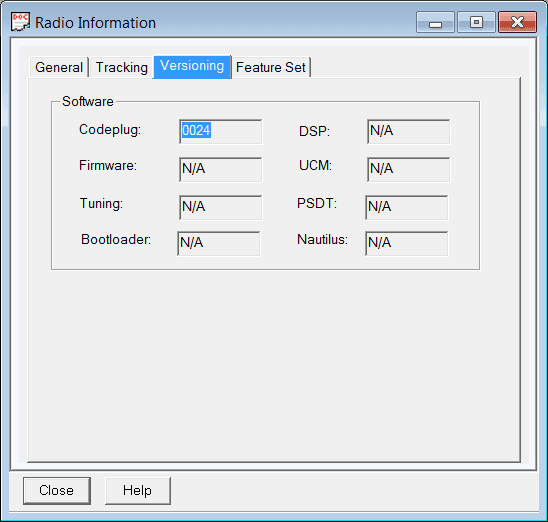Click the PSDT version field
Image resolution: width=548 pixels, height=522 pixels.
click(x=406, y=207)
